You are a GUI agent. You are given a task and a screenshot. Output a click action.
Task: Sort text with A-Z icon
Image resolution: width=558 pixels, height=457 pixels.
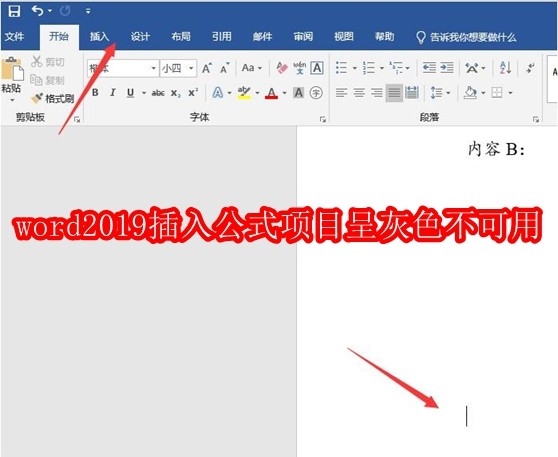pos(506,68)
